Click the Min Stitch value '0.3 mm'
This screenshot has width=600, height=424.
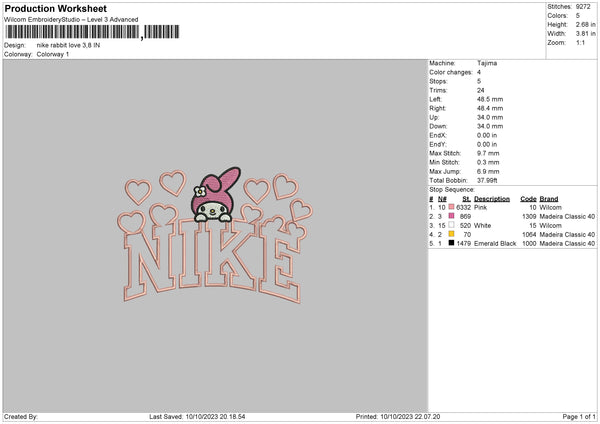tap(488, 162)
